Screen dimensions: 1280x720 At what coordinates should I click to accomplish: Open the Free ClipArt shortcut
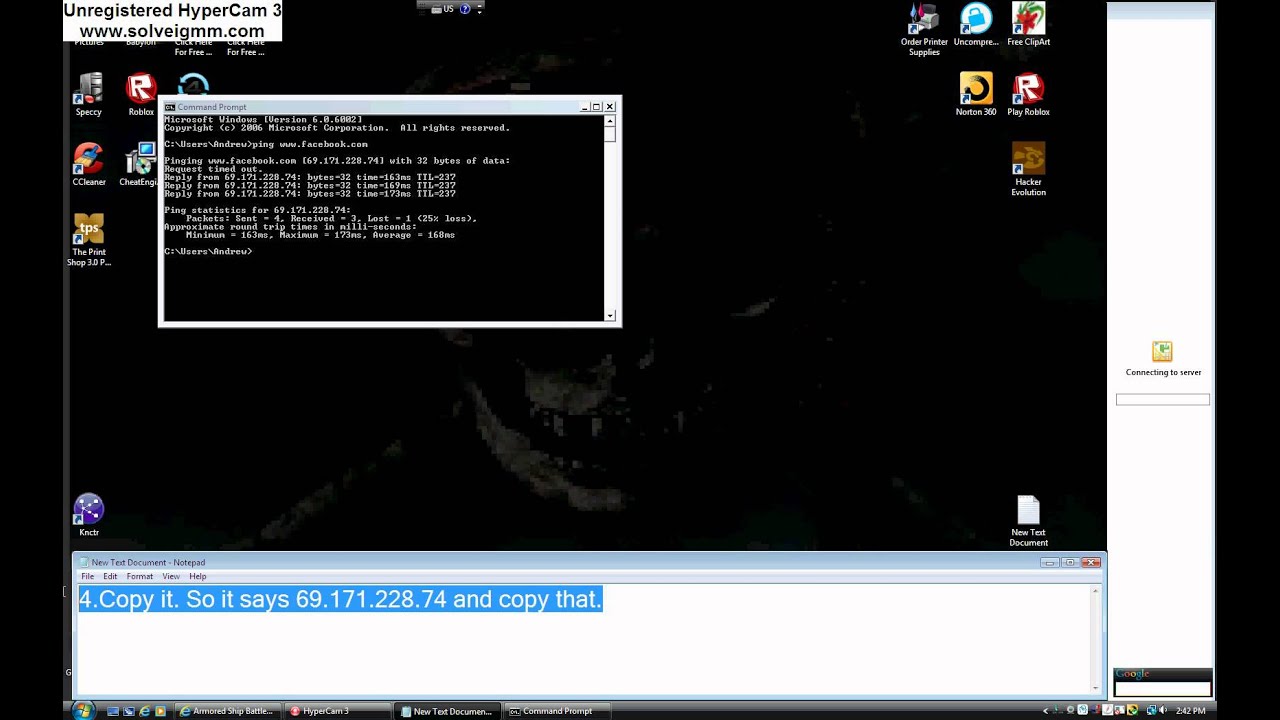coord(1028,25)
